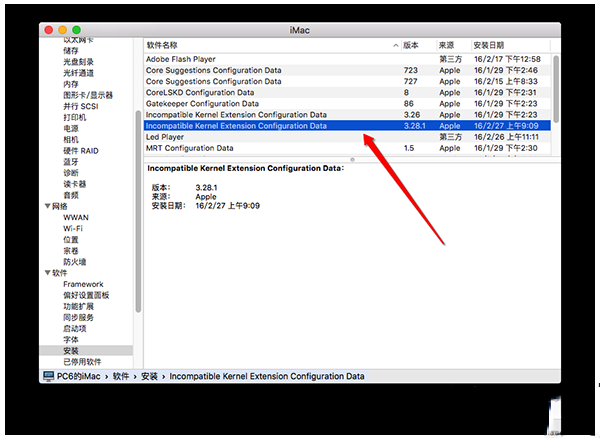Select 相机 in the sidebar

tap(71, 139)
